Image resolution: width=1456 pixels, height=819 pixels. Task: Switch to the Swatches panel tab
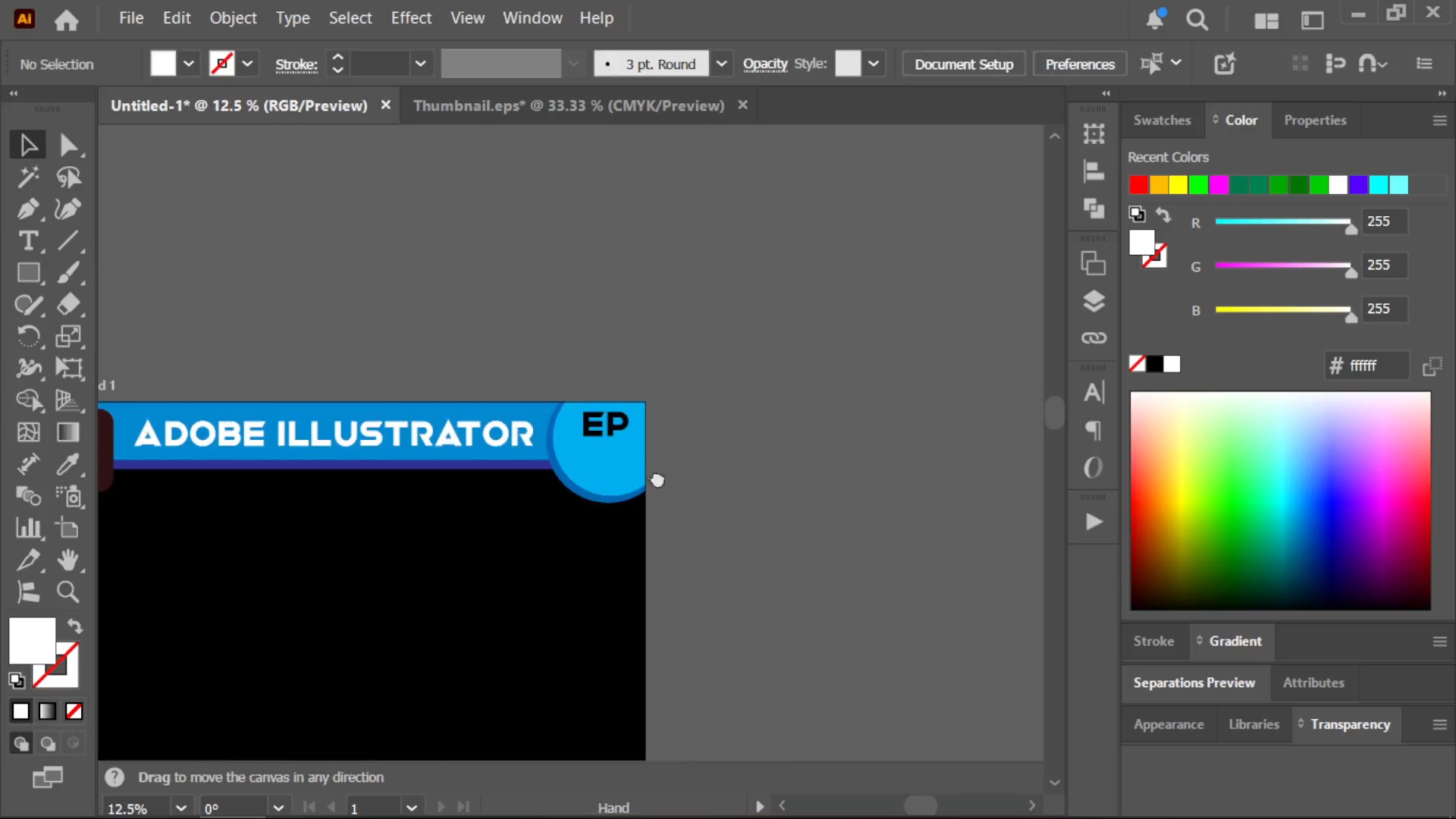tap(1162, 120)
